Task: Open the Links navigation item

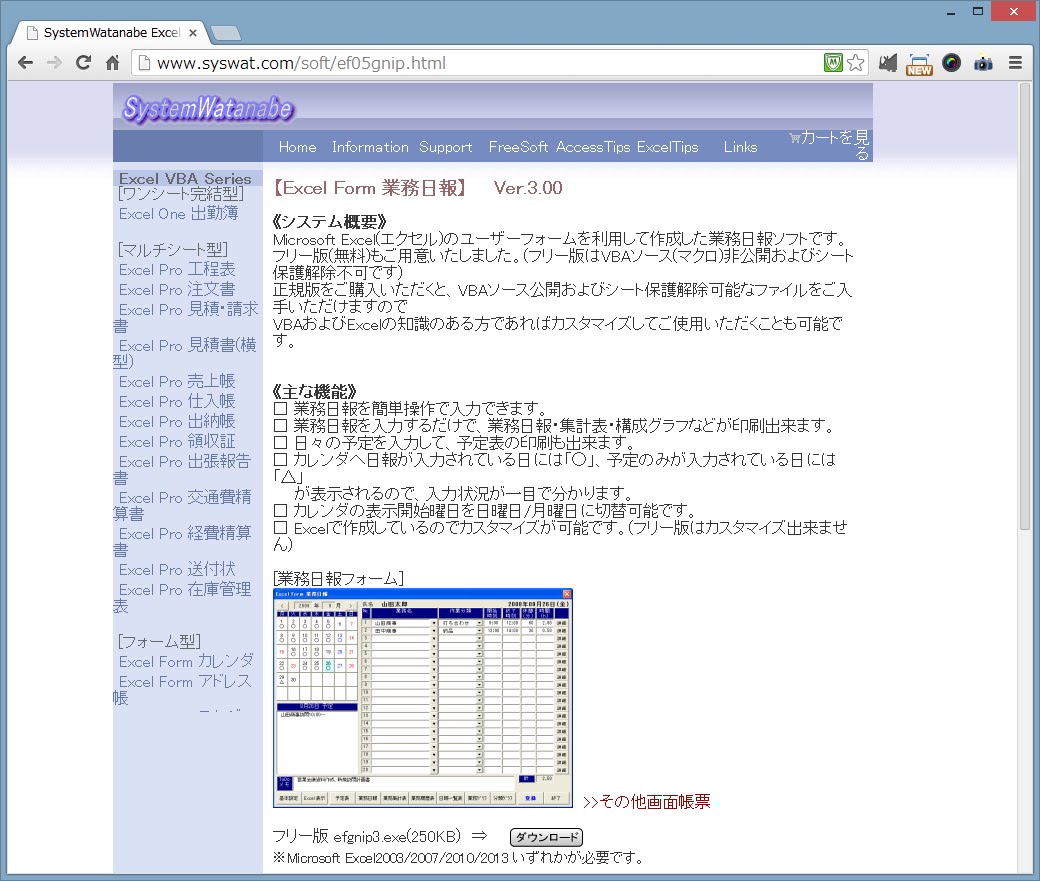Action: click(740, 147)
